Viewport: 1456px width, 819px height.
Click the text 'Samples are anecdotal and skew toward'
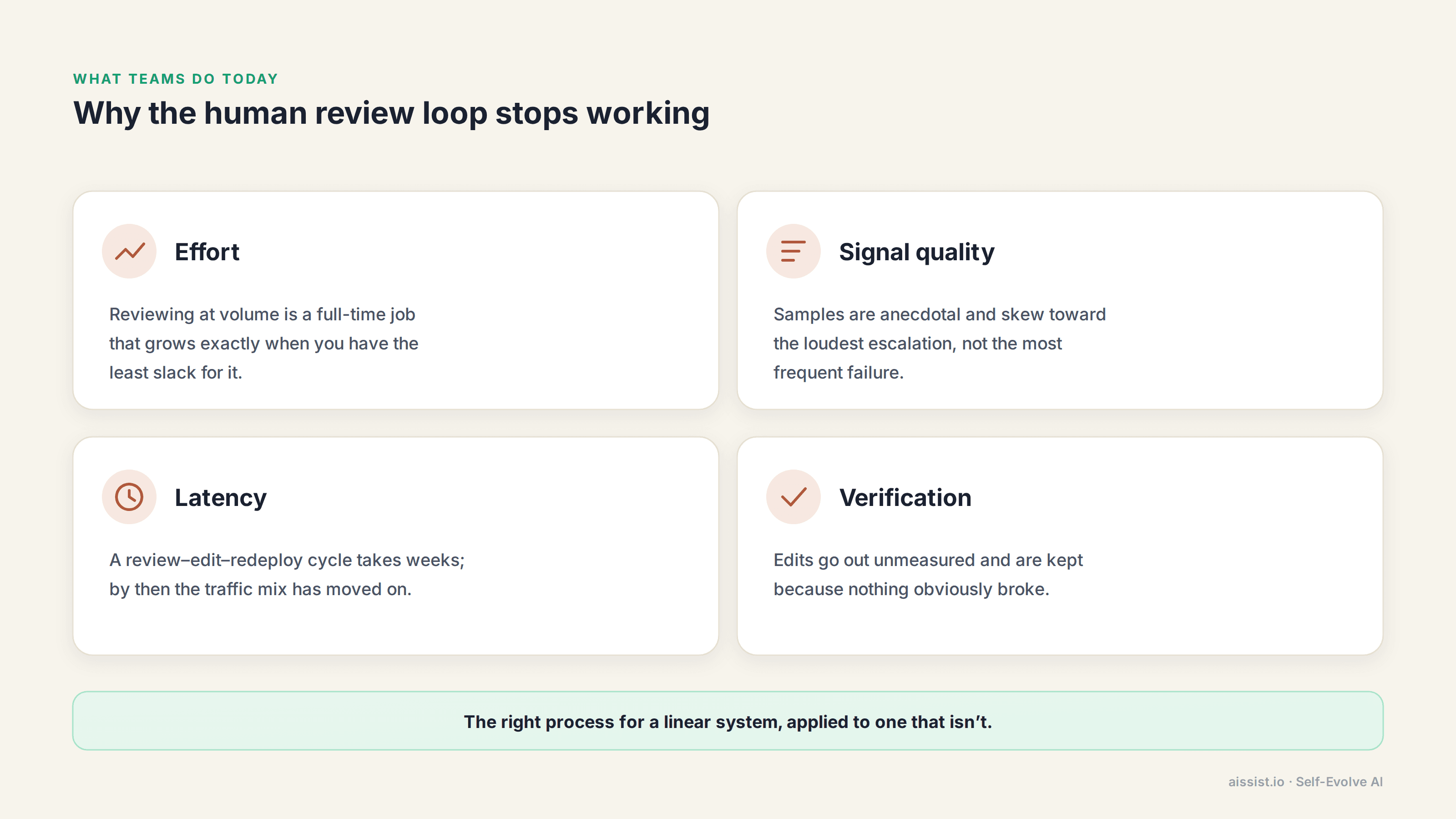pos(940,314)
